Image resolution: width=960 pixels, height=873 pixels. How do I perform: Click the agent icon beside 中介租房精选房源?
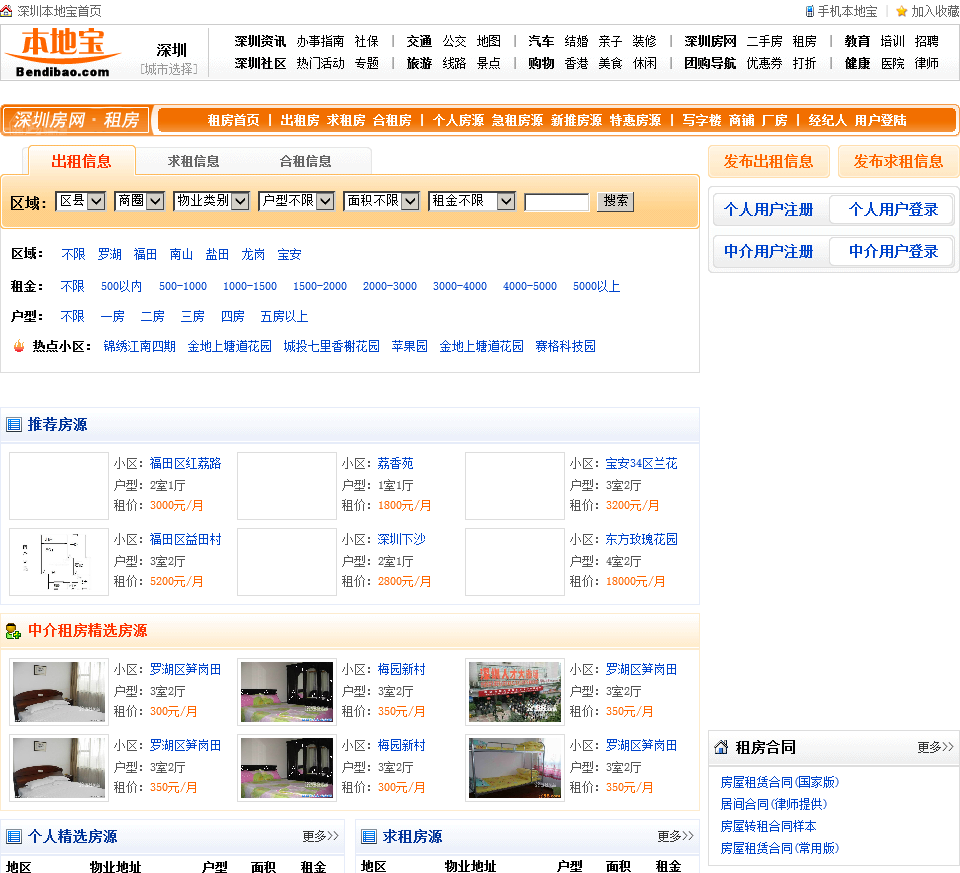coord(13,631)
